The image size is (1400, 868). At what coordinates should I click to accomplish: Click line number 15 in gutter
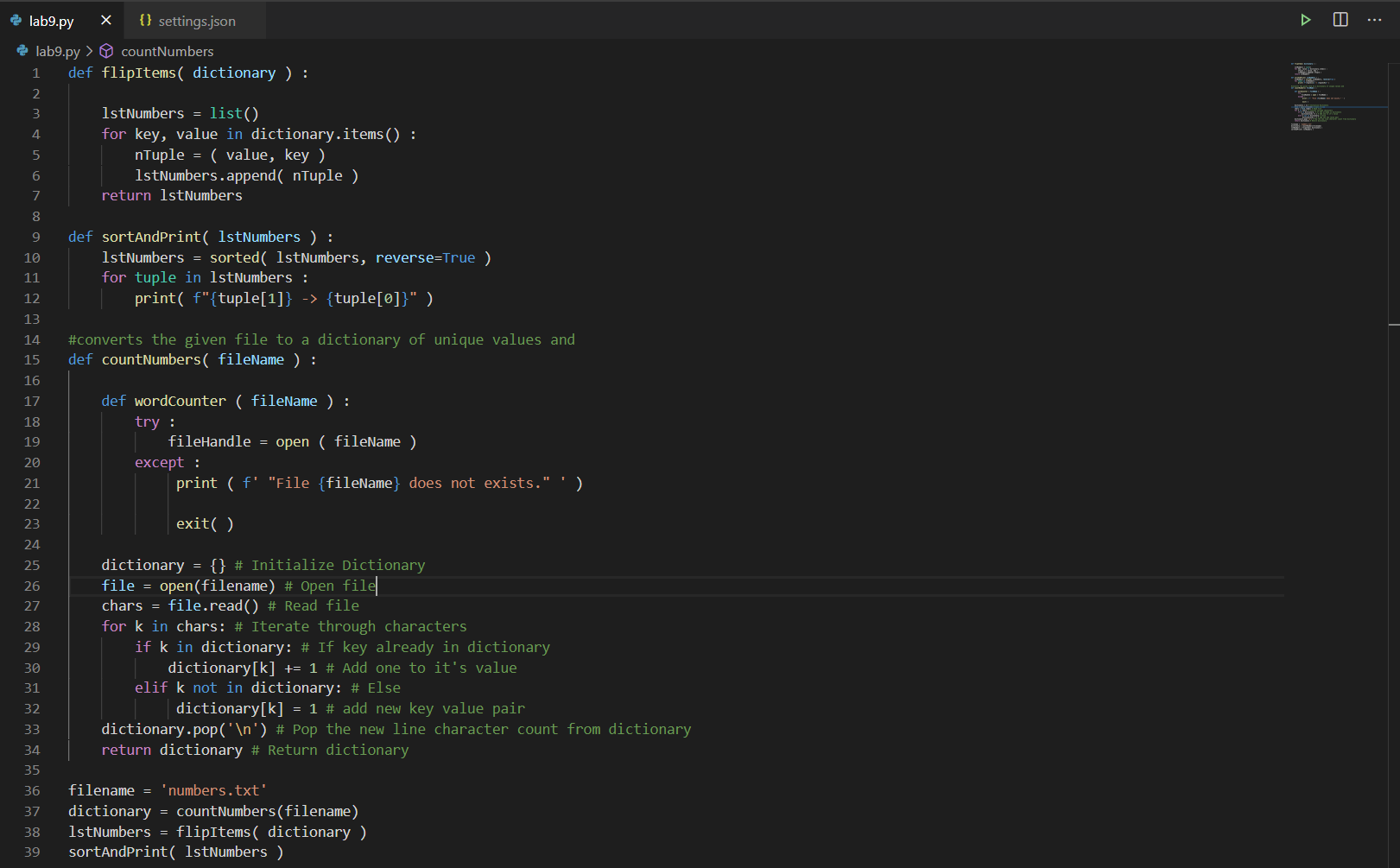[32, 360]
